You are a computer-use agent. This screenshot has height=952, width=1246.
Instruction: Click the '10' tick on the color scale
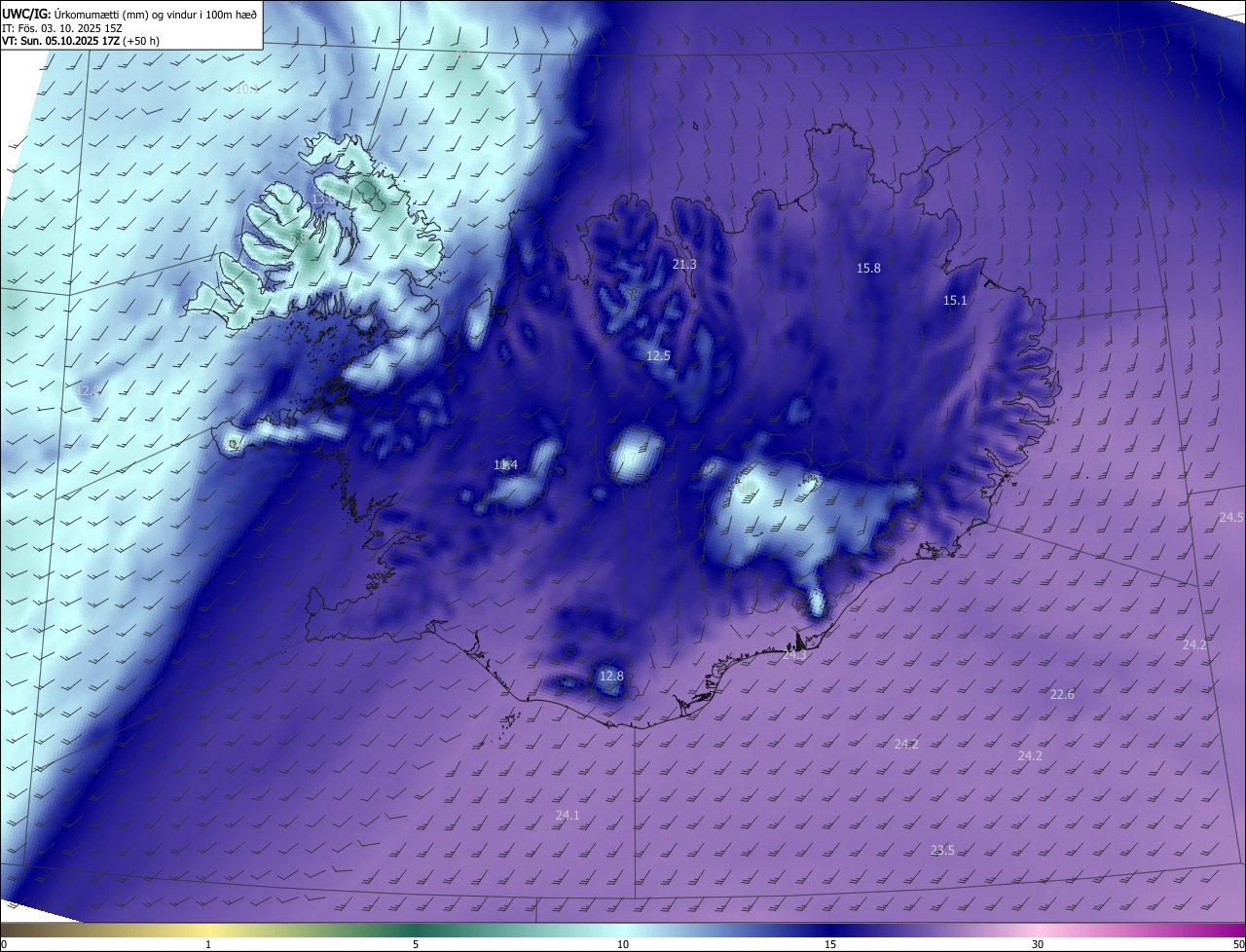coord(623,944)
